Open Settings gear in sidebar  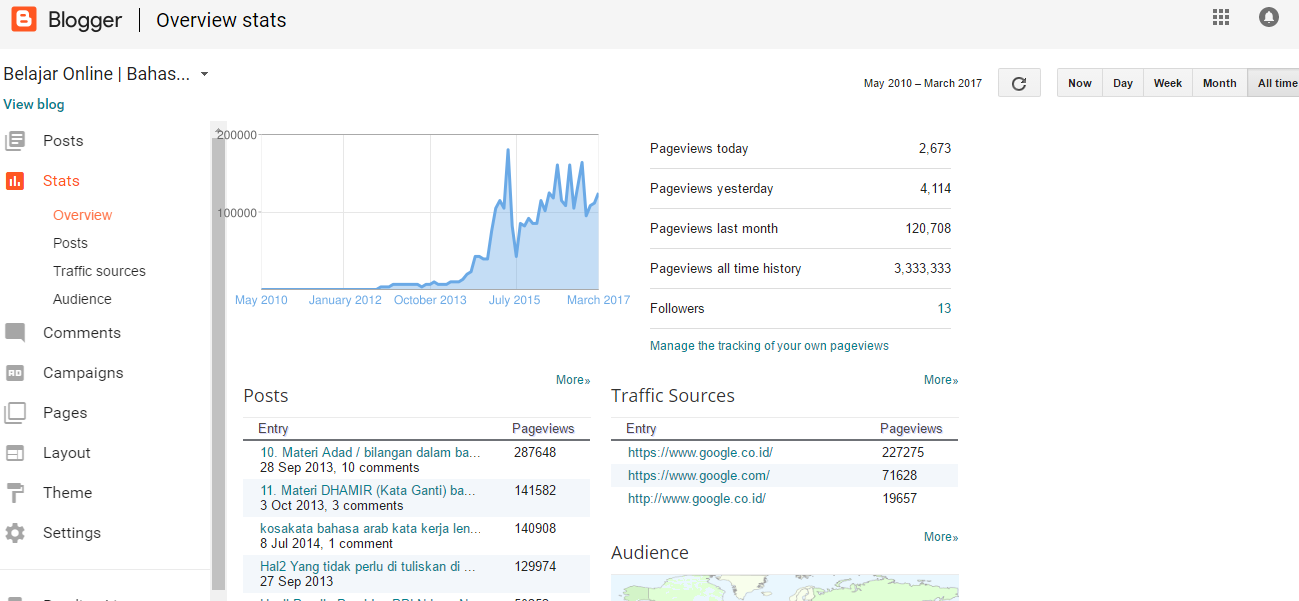click(x=15, y=533)
